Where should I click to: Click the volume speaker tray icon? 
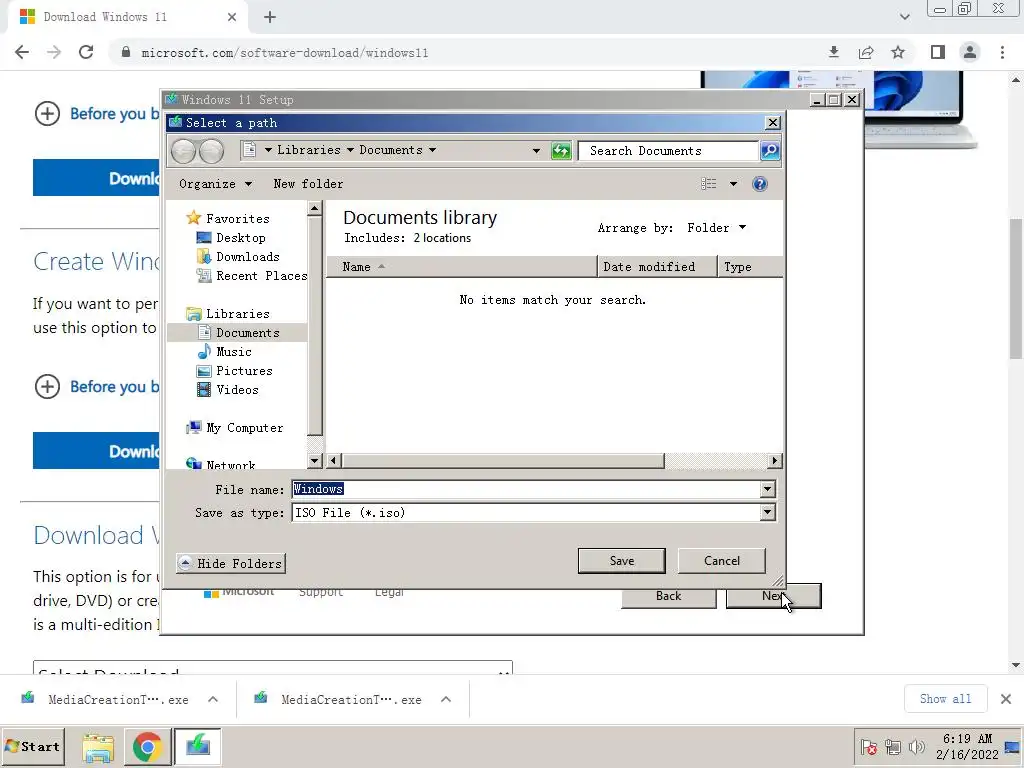click(917, 747)
